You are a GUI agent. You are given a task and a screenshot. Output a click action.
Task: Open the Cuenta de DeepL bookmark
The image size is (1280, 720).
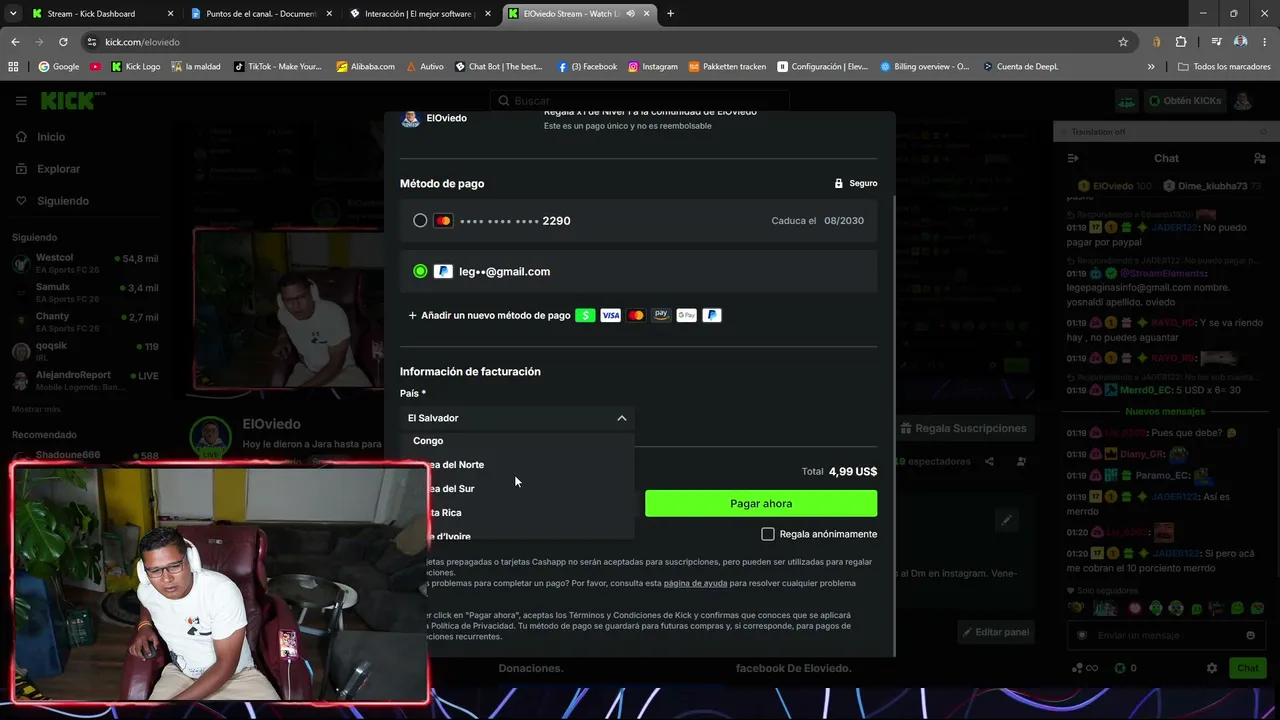click(1020, 67)
